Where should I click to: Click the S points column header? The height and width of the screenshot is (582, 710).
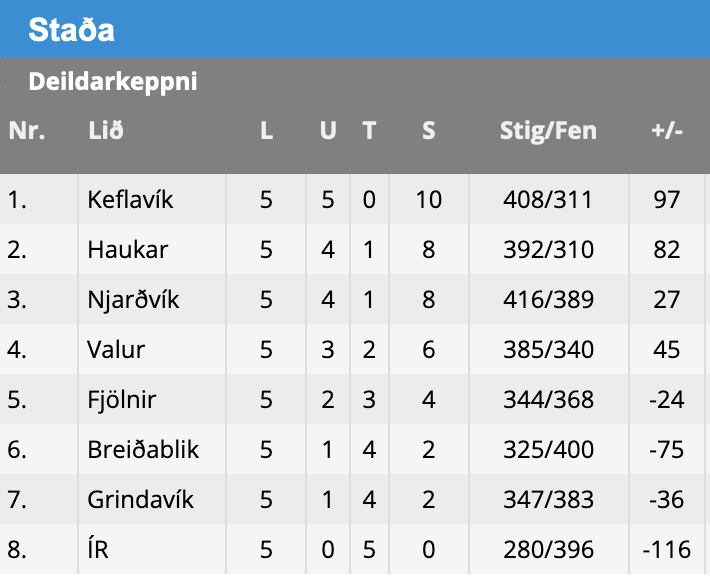pyautogui.click(x=428, y=130)
